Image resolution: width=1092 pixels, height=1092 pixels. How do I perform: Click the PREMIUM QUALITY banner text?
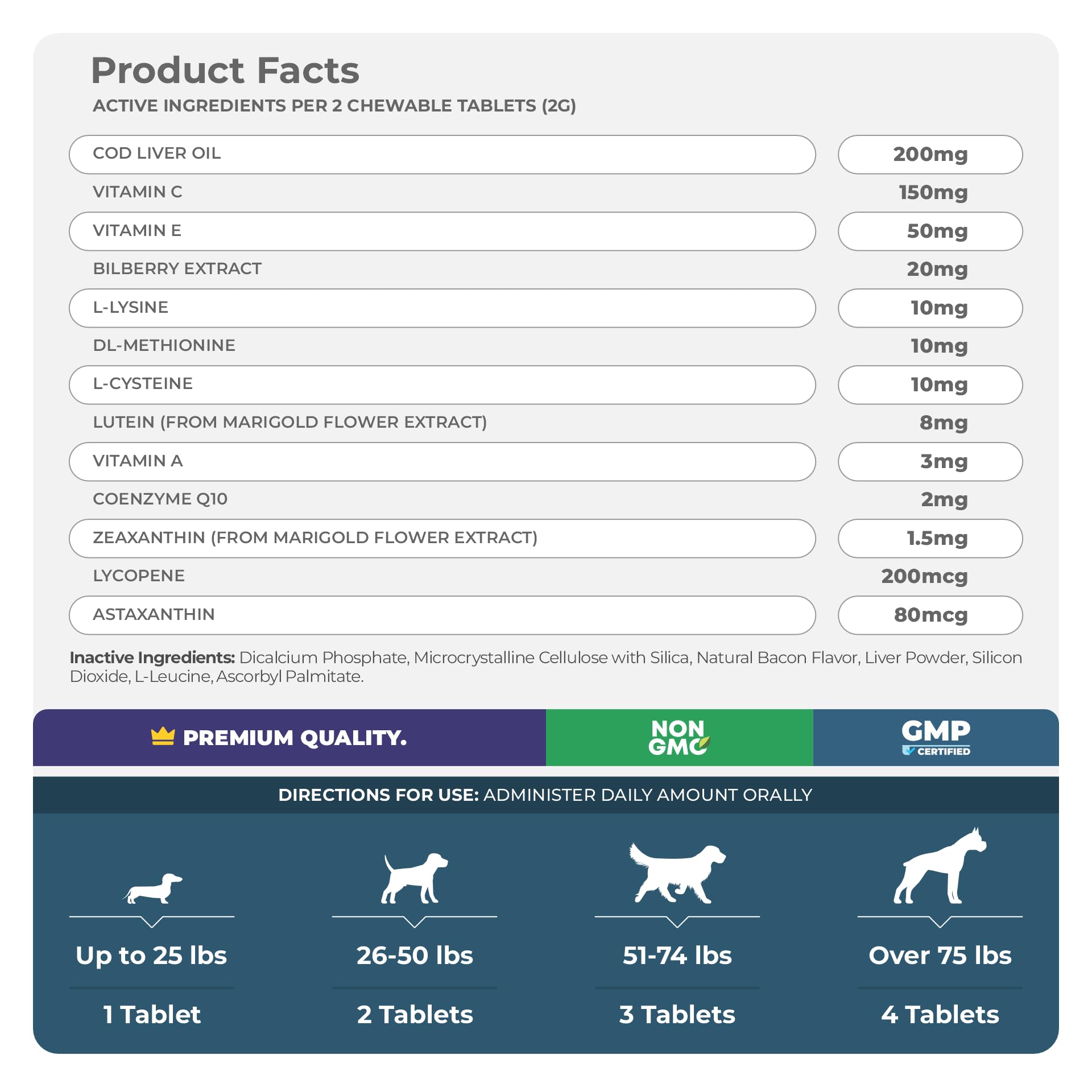[x=295, y=738]
